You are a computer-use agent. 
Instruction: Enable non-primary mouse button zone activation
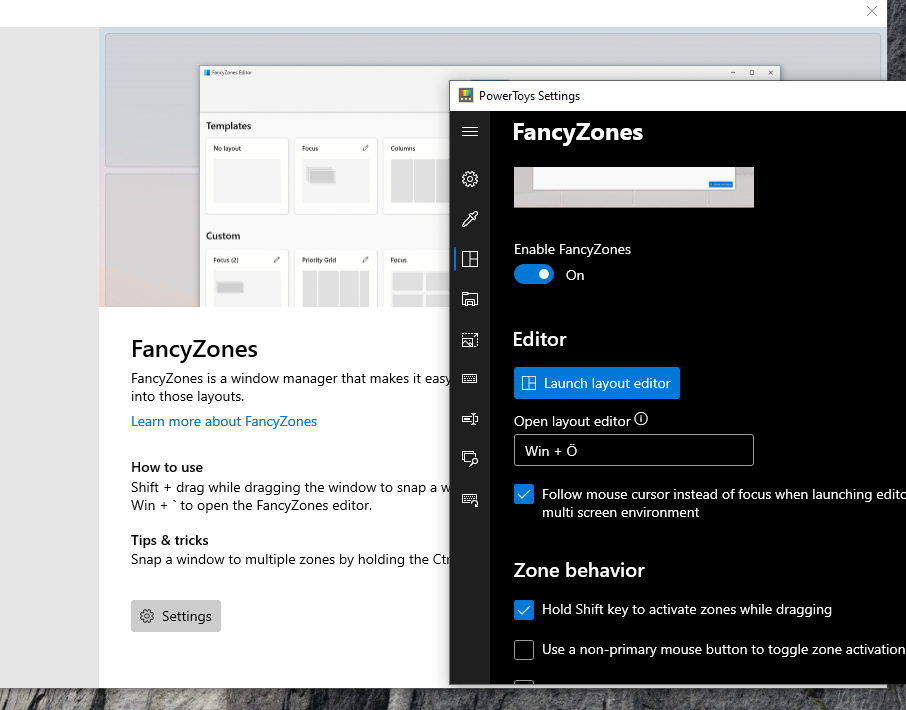(523, 649)
